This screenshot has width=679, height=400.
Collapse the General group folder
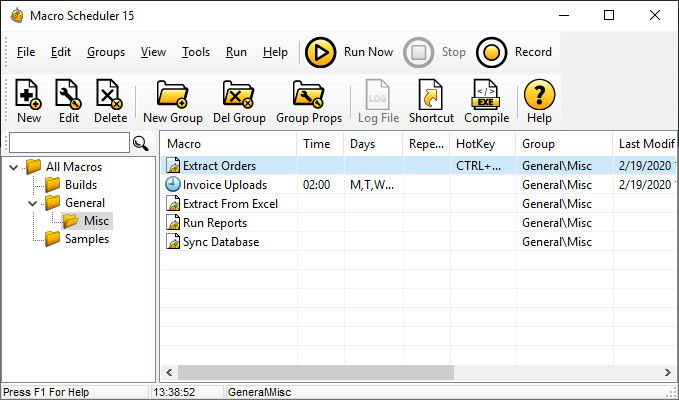tap(31, 203)
